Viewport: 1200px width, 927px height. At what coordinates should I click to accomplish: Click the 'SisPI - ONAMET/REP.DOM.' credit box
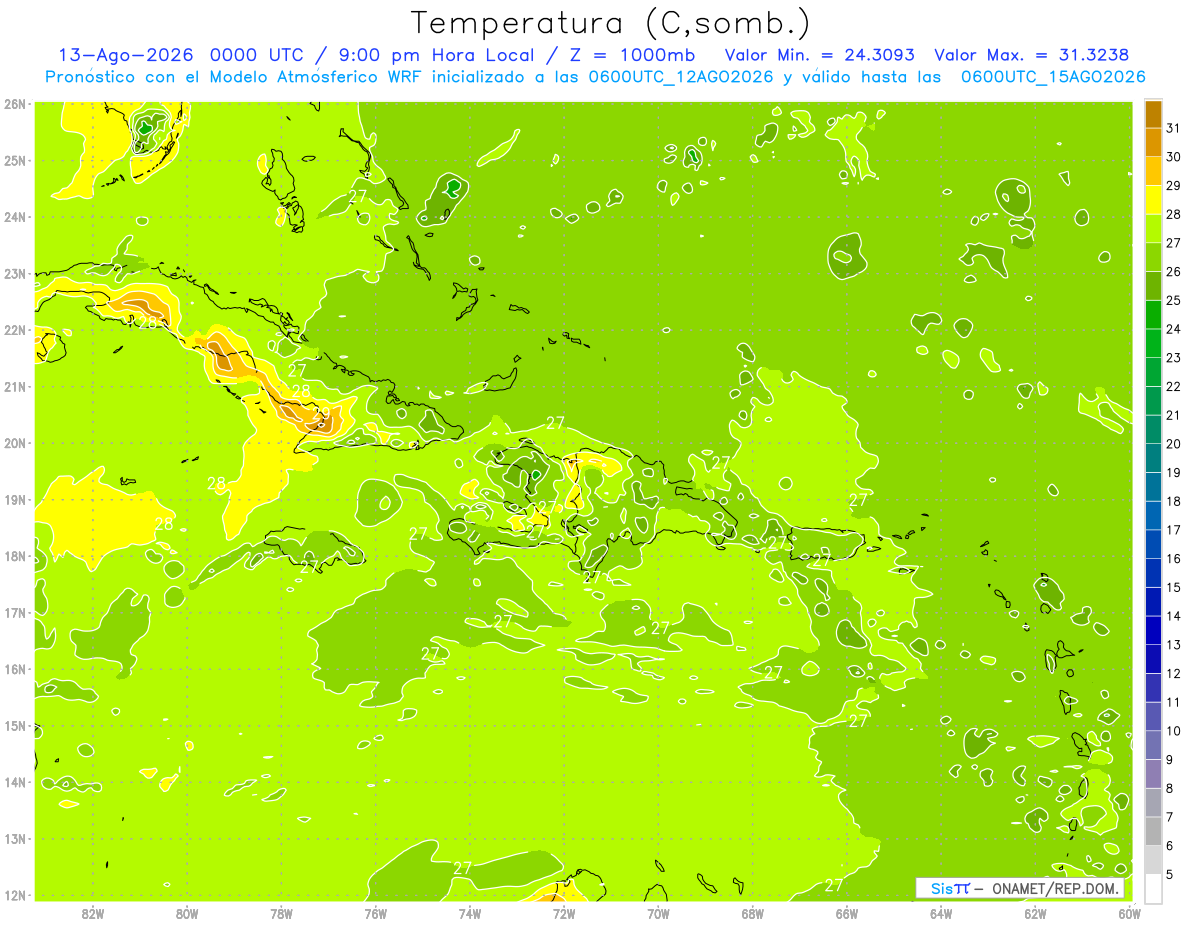tap(1020, 888)
